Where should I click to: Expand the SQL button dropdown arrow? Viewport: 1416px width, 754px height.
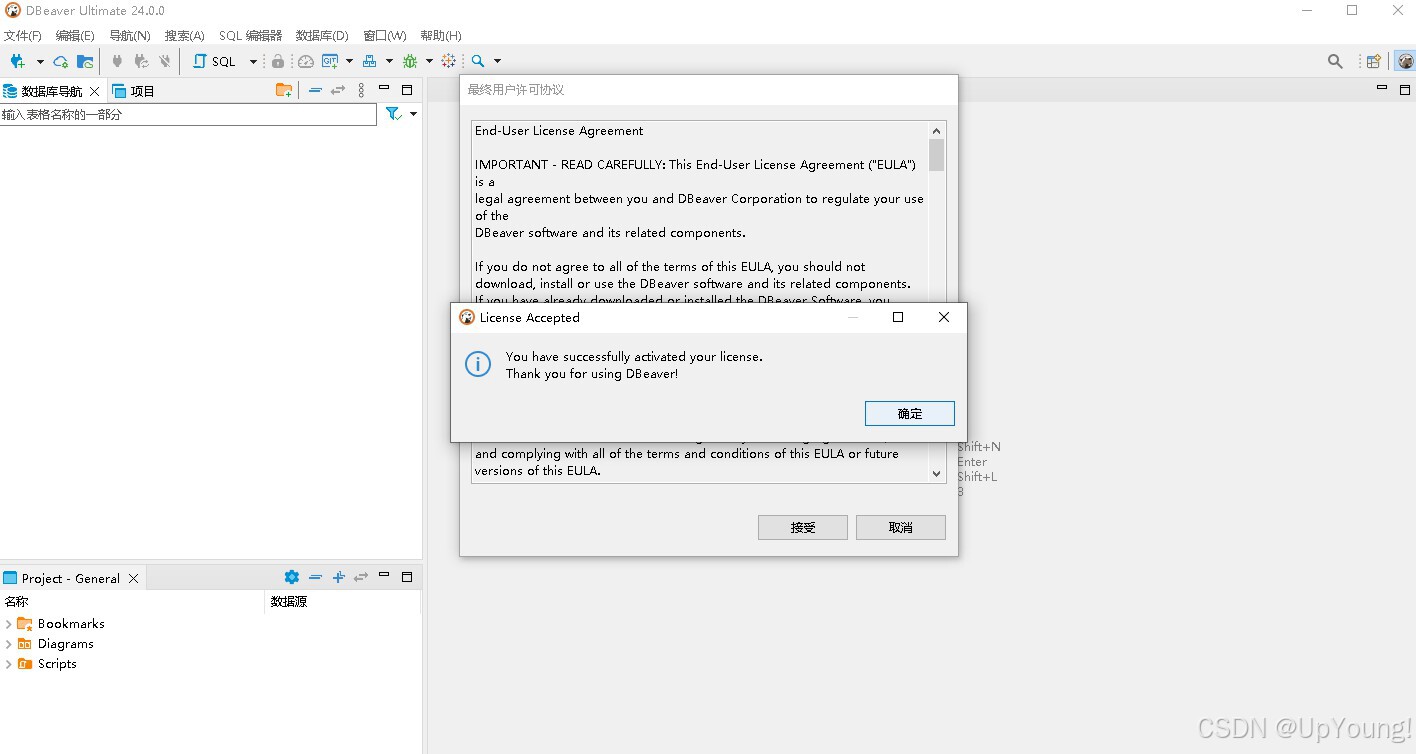(253, 61)
